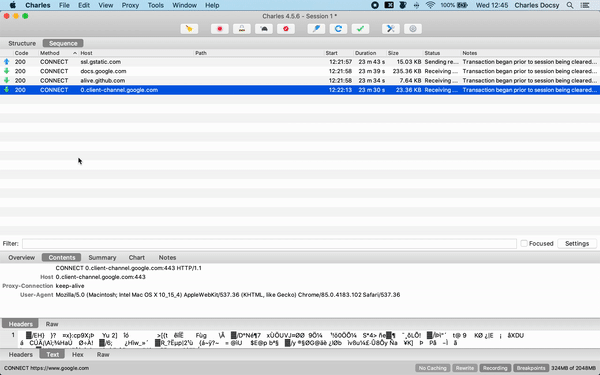Screen dimensions: 600x375
Task: Open the File menu
Action: point(64,5)
